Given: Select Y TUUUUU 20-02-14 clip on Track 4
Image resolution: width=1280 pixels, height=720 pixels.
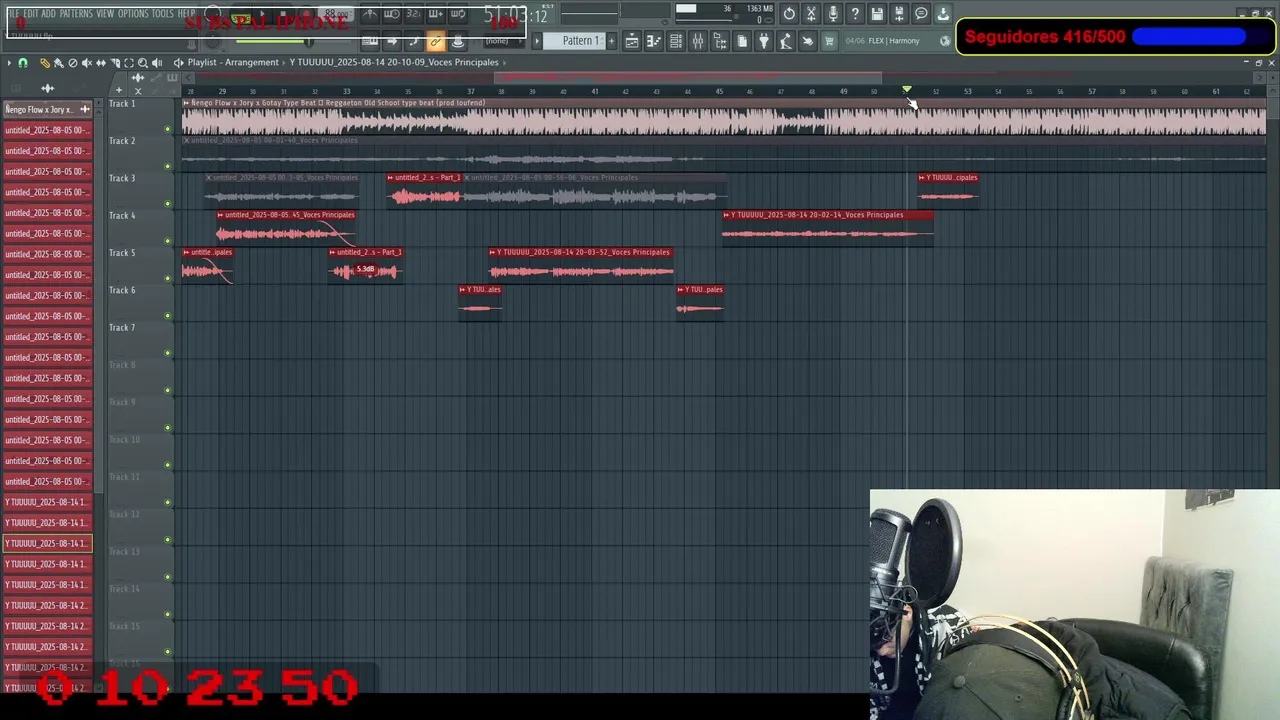Looking at the screenshot, I should (828, 227).
